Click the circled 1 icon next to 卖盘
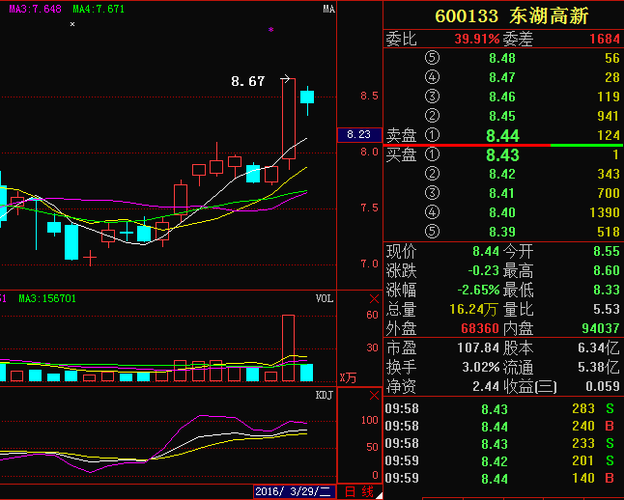Viewport: 624px width, 500px height. pyautogui.click(x=432, y=135)
